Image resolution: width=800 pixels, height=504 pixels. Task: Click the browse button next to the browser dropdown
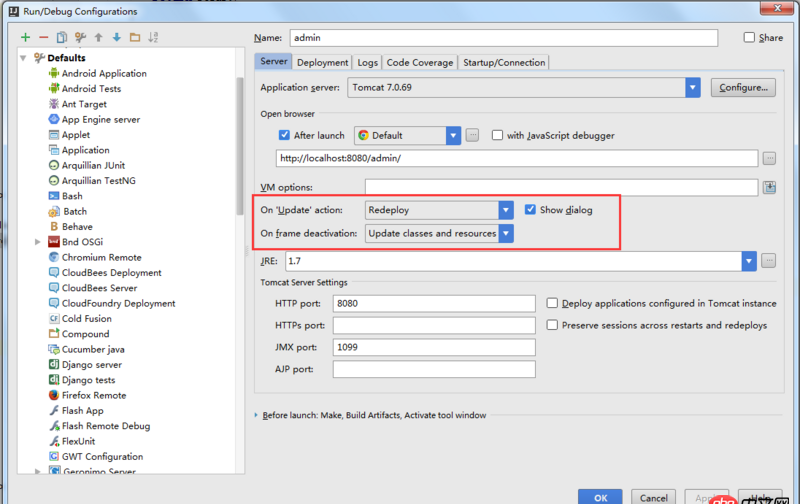(472, 136)
